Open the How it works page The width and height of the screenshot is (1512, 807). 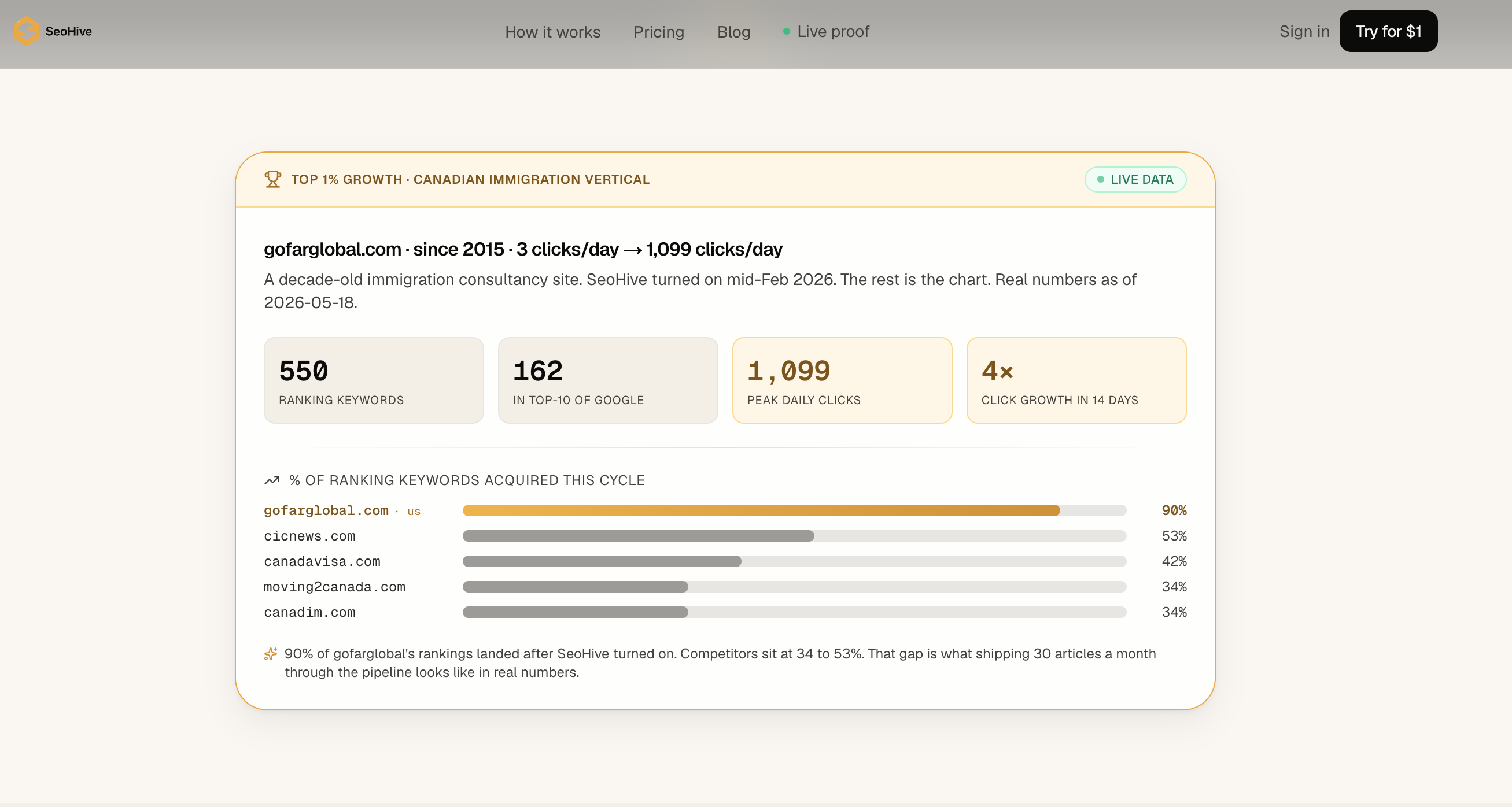pos(552,32)
